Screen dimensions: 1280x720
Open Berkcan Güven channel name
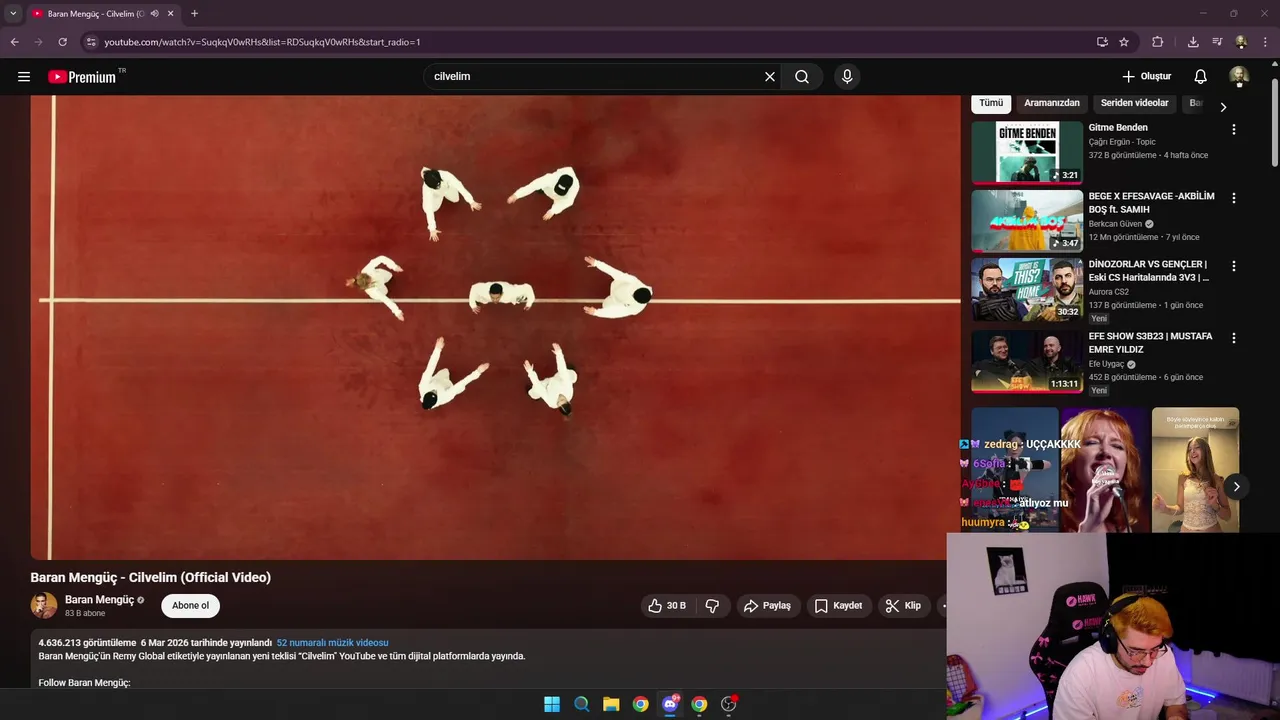click(1115, 224)
